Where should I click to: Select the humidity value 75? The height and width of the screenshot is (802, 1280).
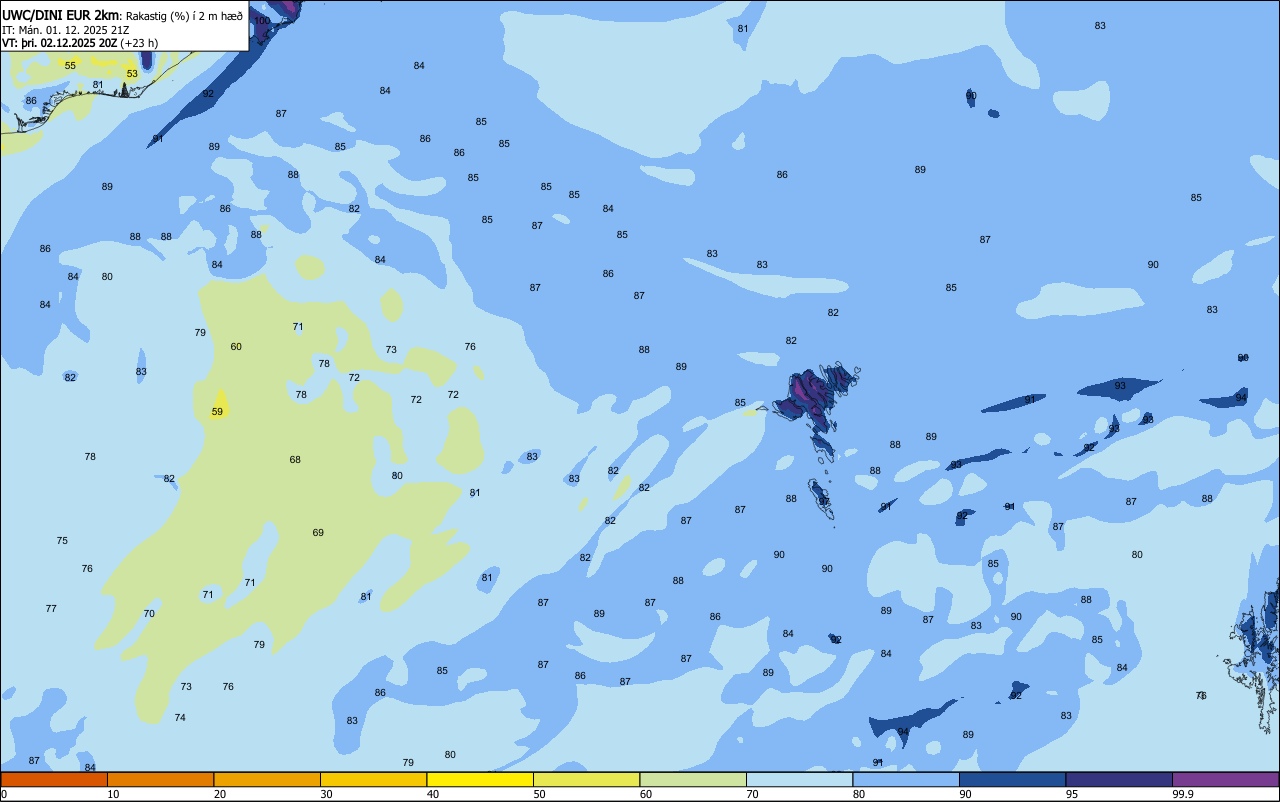[x=62, y=541]
